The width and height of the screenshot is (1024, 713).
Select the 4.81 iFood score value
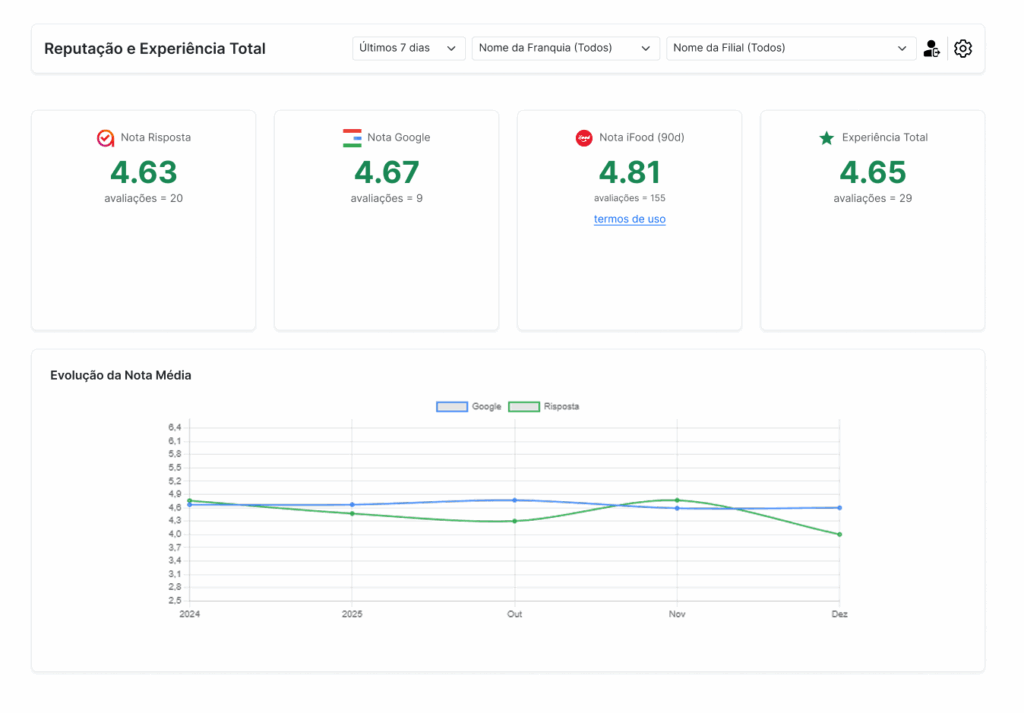point(629,172)
